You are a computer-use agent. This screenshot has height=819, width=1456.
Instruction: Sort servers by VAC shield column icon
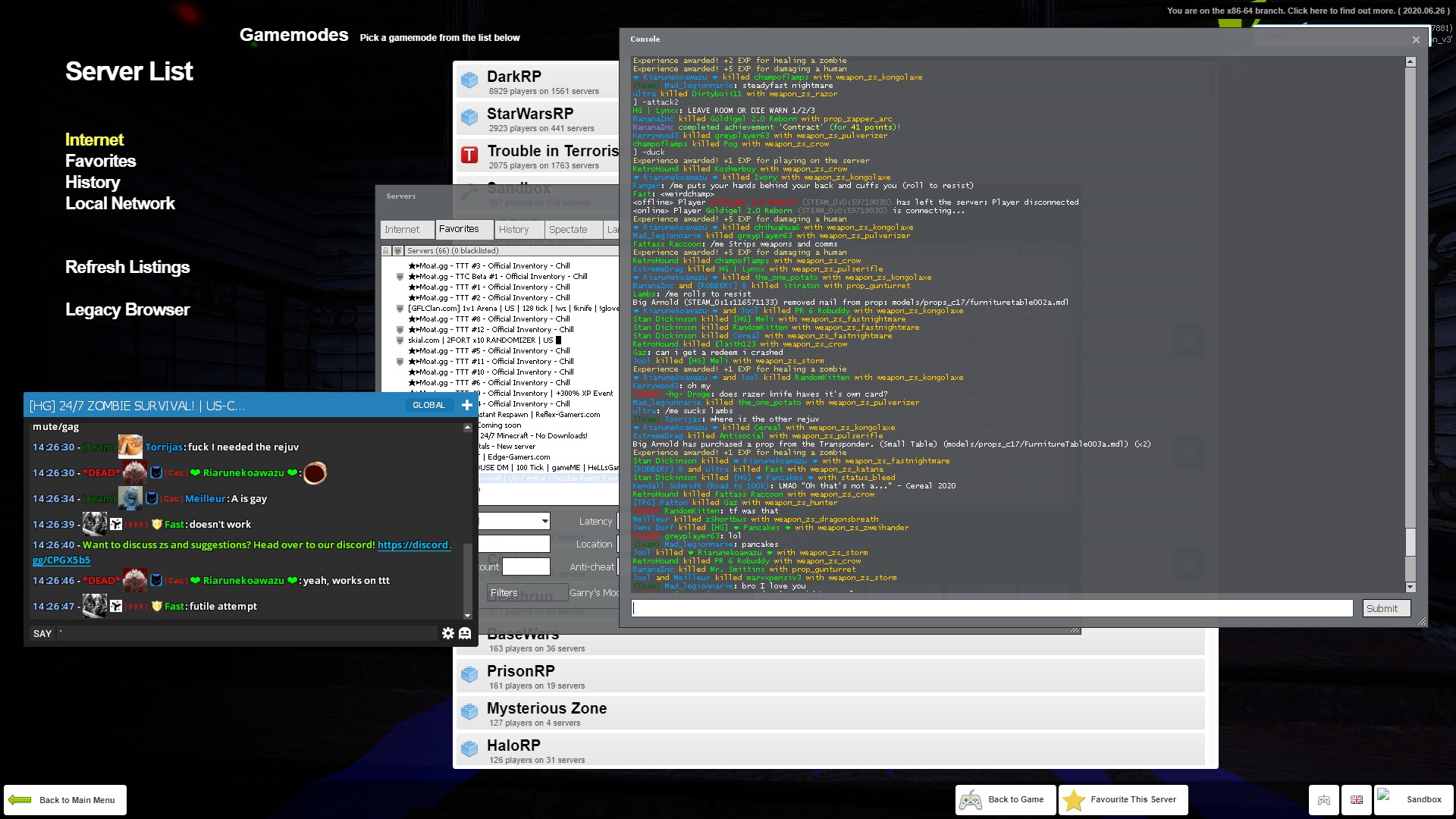click(x=397, y=251)
